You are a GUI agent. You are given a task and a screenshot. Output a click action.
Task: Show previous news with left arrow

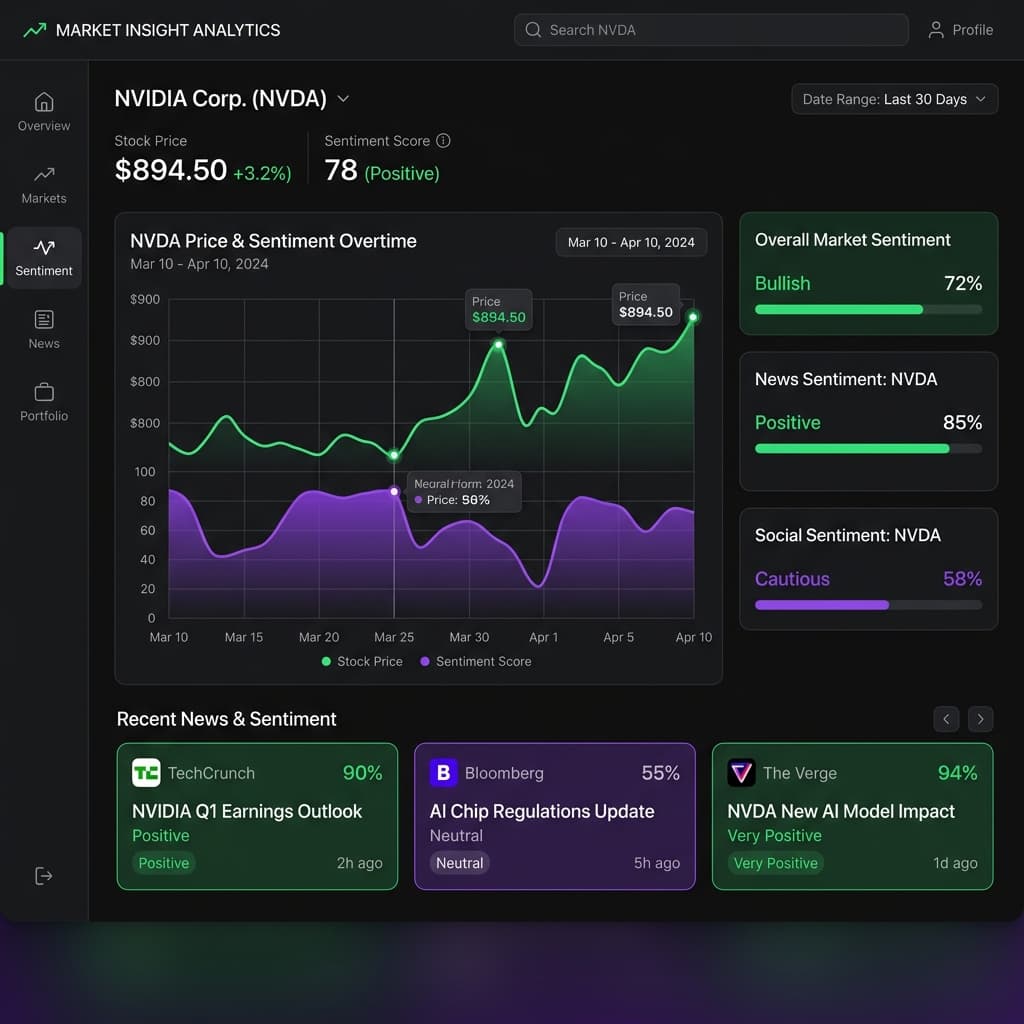pyautogui.click(x=946, y=719)
